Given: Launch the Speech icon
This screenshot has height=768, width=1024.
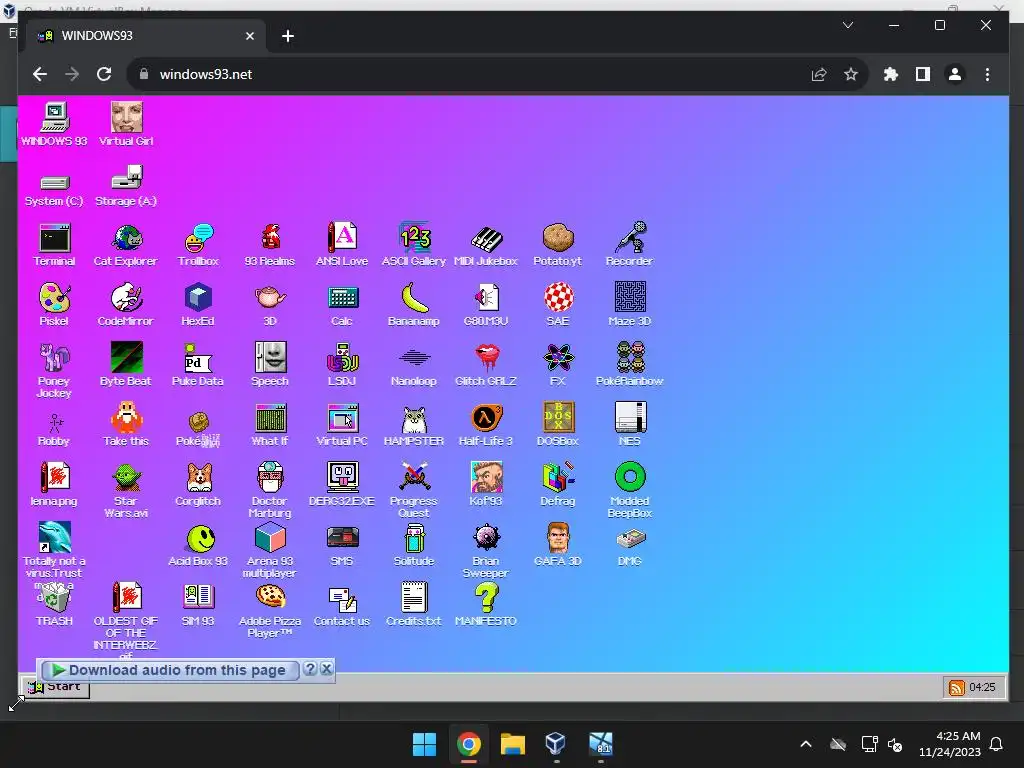Looking at the screenshot, I should [270, 366].
